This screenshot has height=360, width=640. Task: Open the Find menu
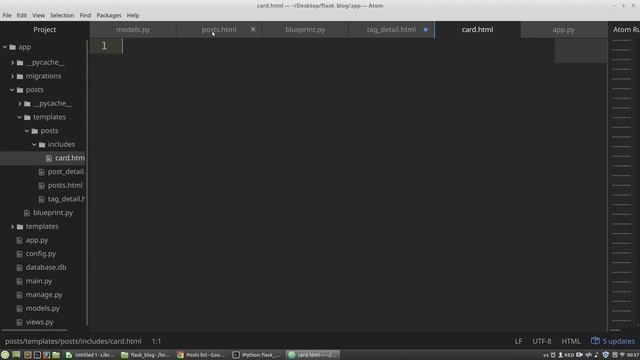(85, 15)
